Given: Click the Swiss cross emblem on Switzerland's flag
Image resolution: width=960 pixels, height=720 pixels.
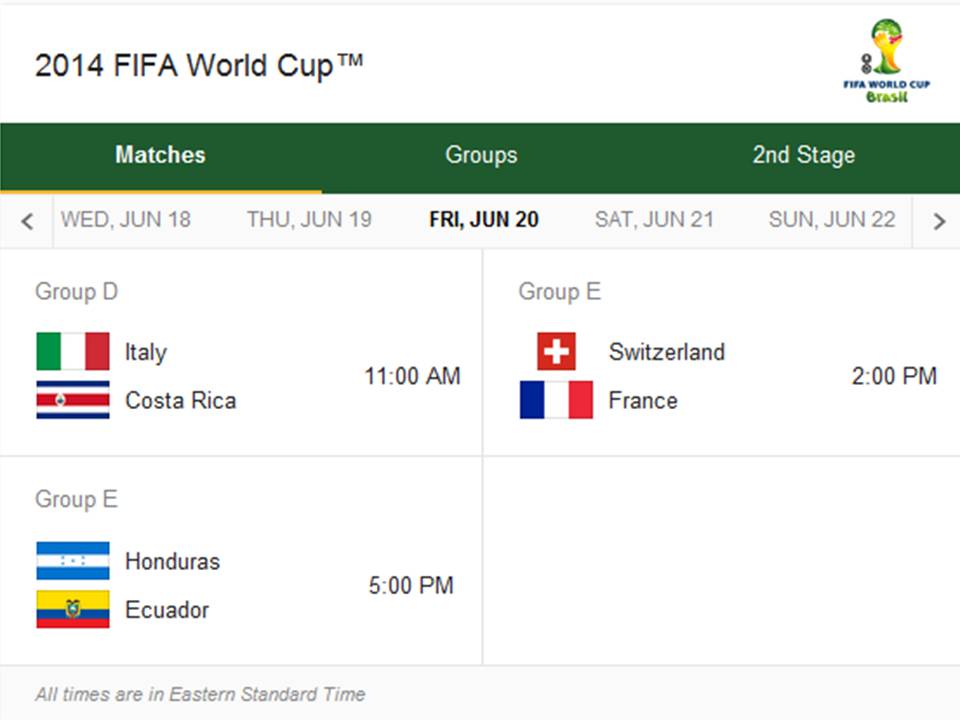Looking at the screenshot, I should pyautogui.click(x=554, y=351).
